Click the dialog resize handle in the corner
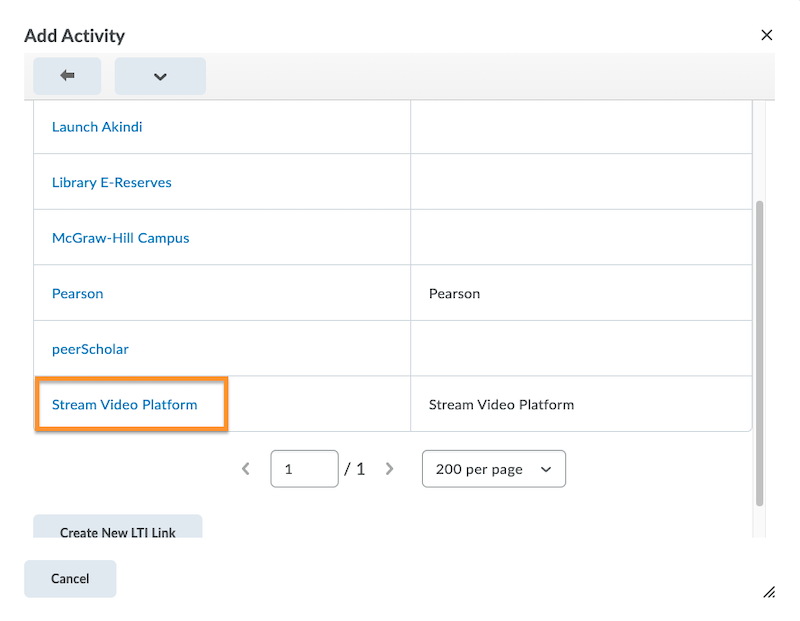 tap(768, 592)
